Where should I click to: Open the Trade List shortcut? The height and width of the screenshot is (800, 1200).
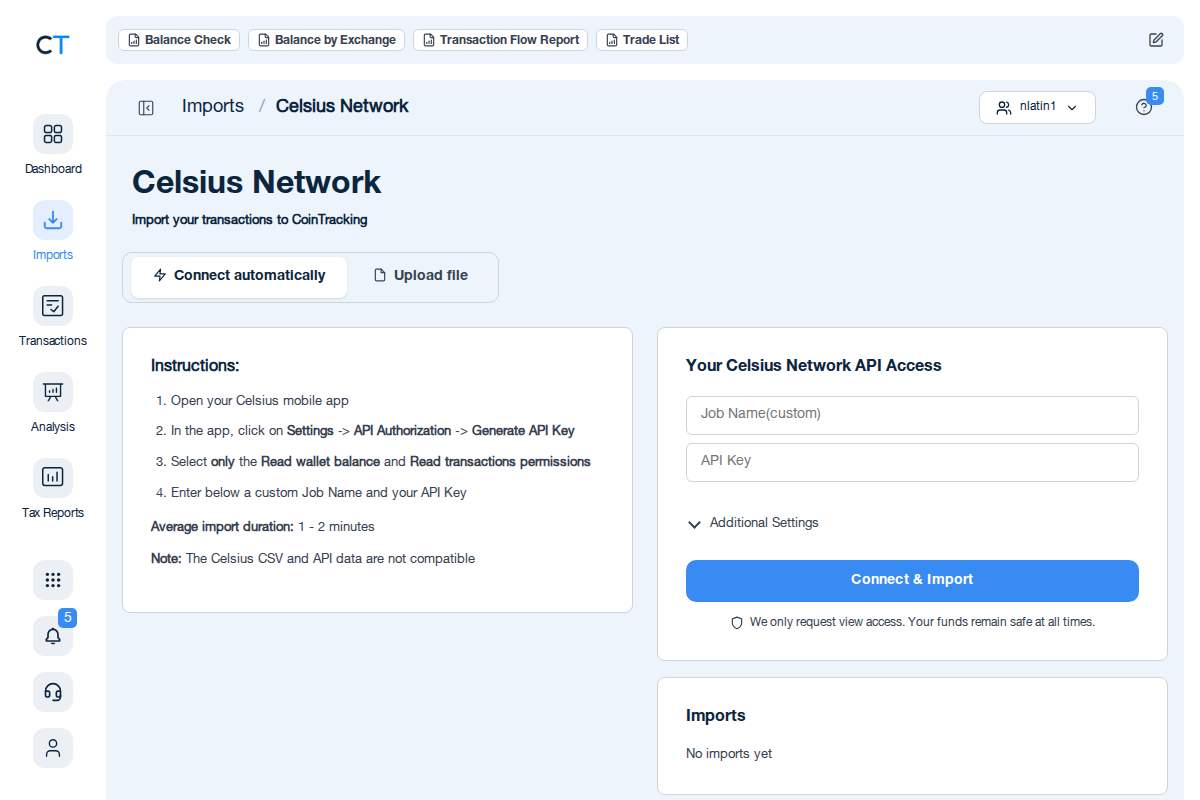tap(642, 40)
